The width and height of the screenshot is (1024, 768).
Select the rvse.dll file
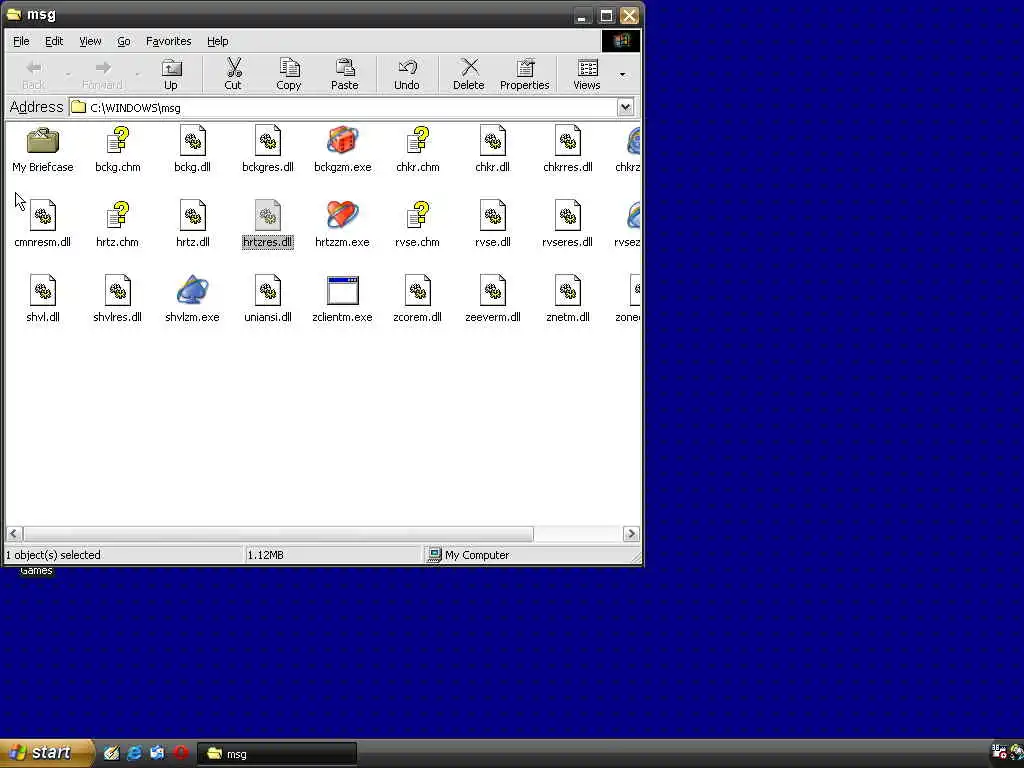click(492, 225)
